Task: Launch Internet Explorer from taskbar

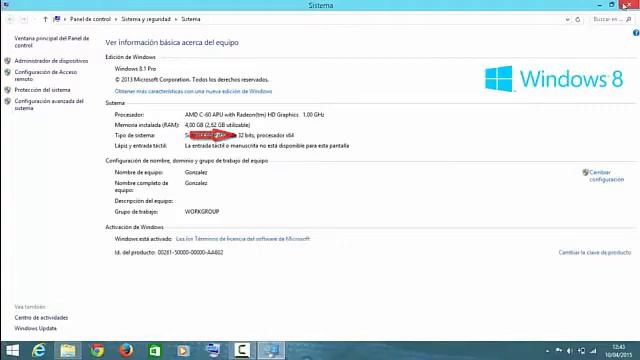Action: [x=39, y=351]
